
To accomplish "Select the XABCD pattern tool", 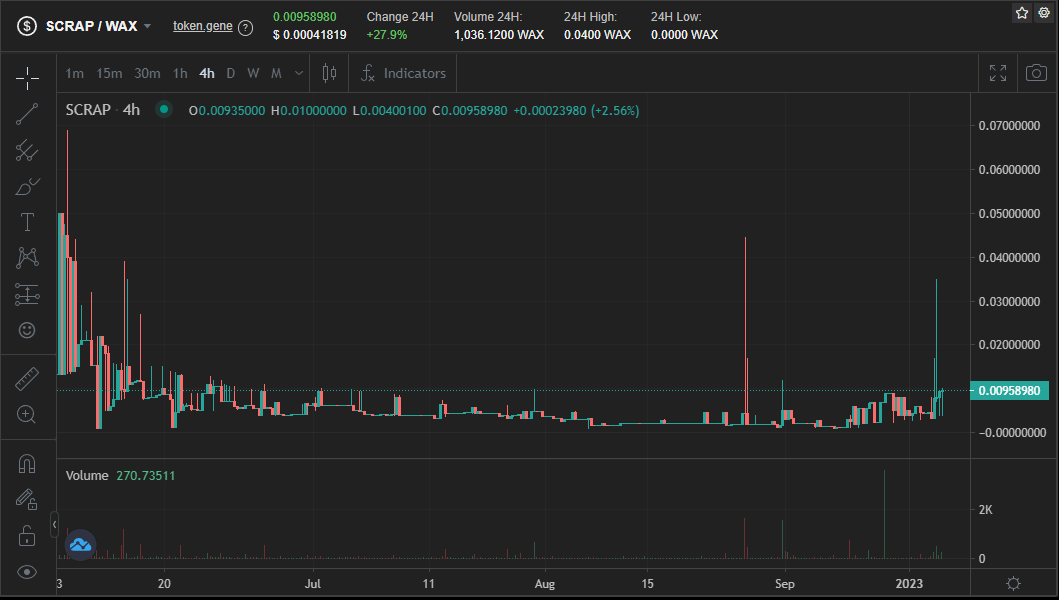I will [x=27, y=257].
